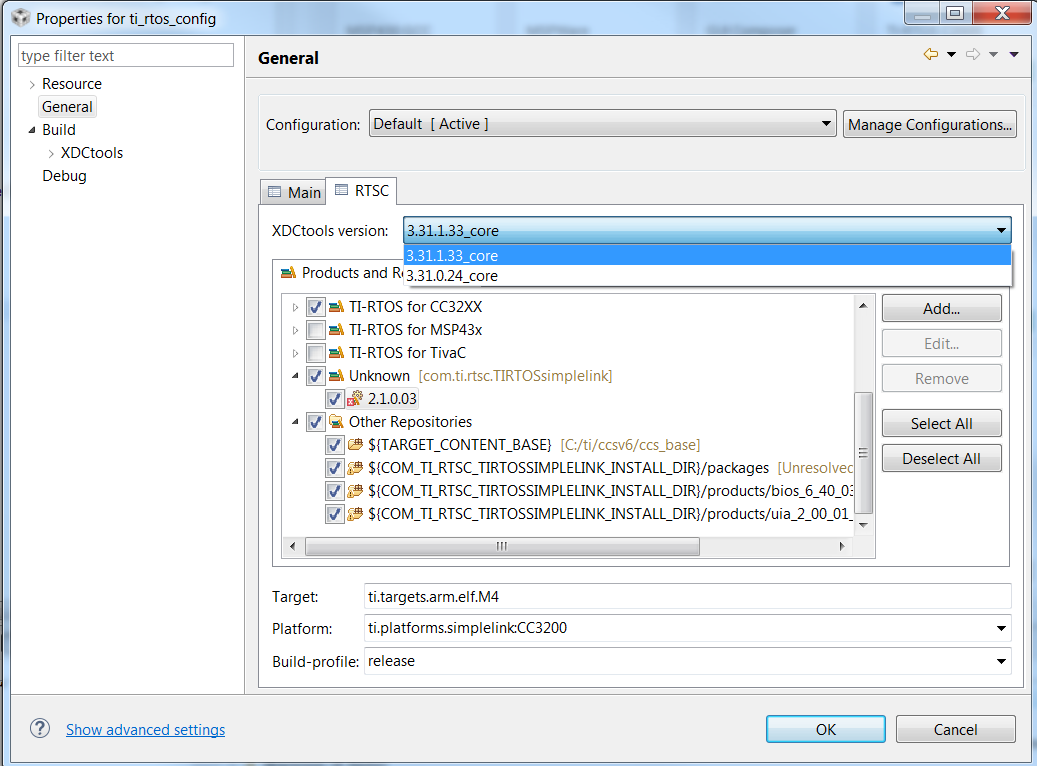1037x766 pixels.
Task: Expand the Resource tree node
Action: (x=32, y=85)
